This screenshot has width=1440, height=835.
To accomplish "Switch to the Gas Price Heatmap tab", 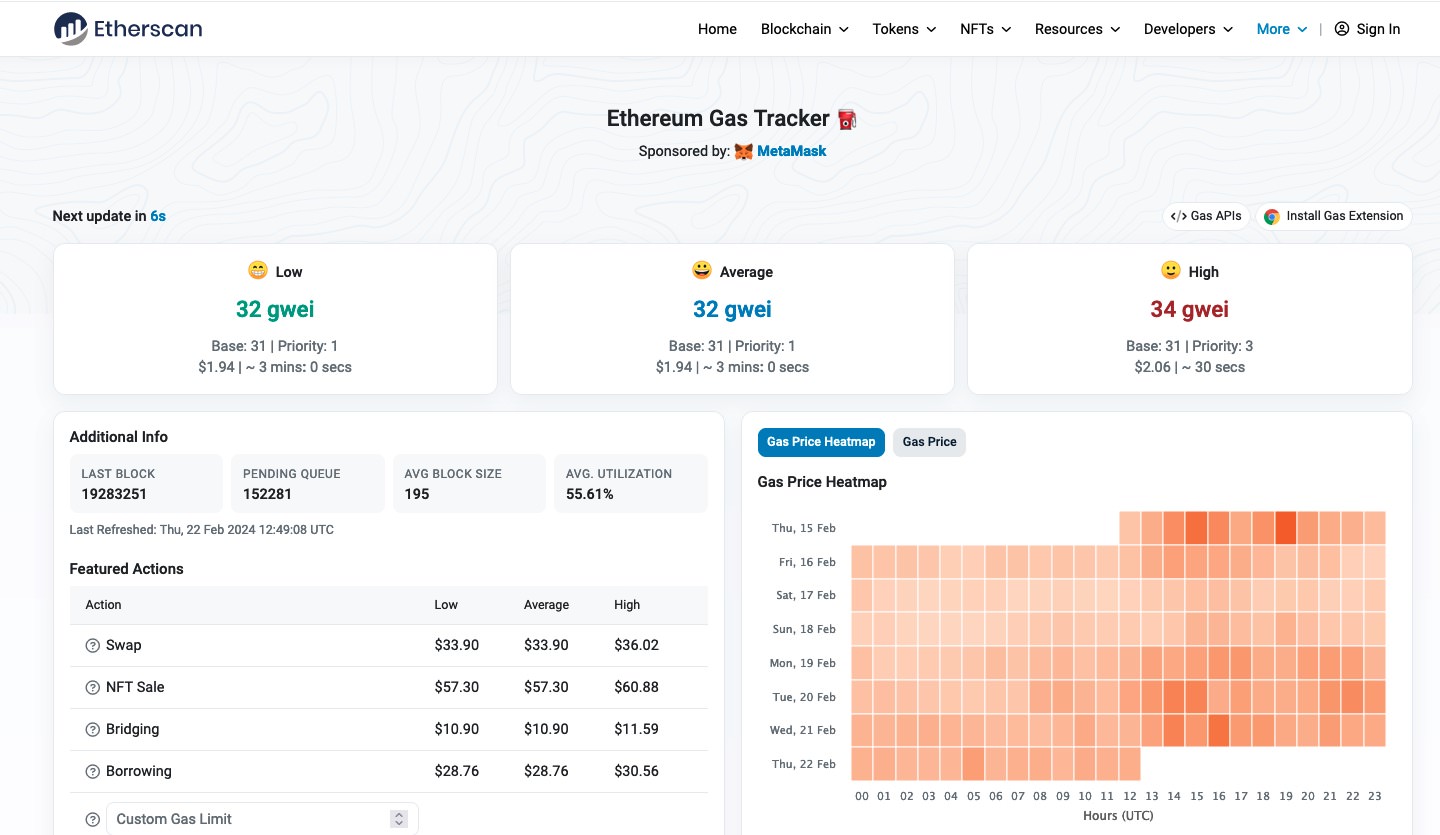I will 821,442.
